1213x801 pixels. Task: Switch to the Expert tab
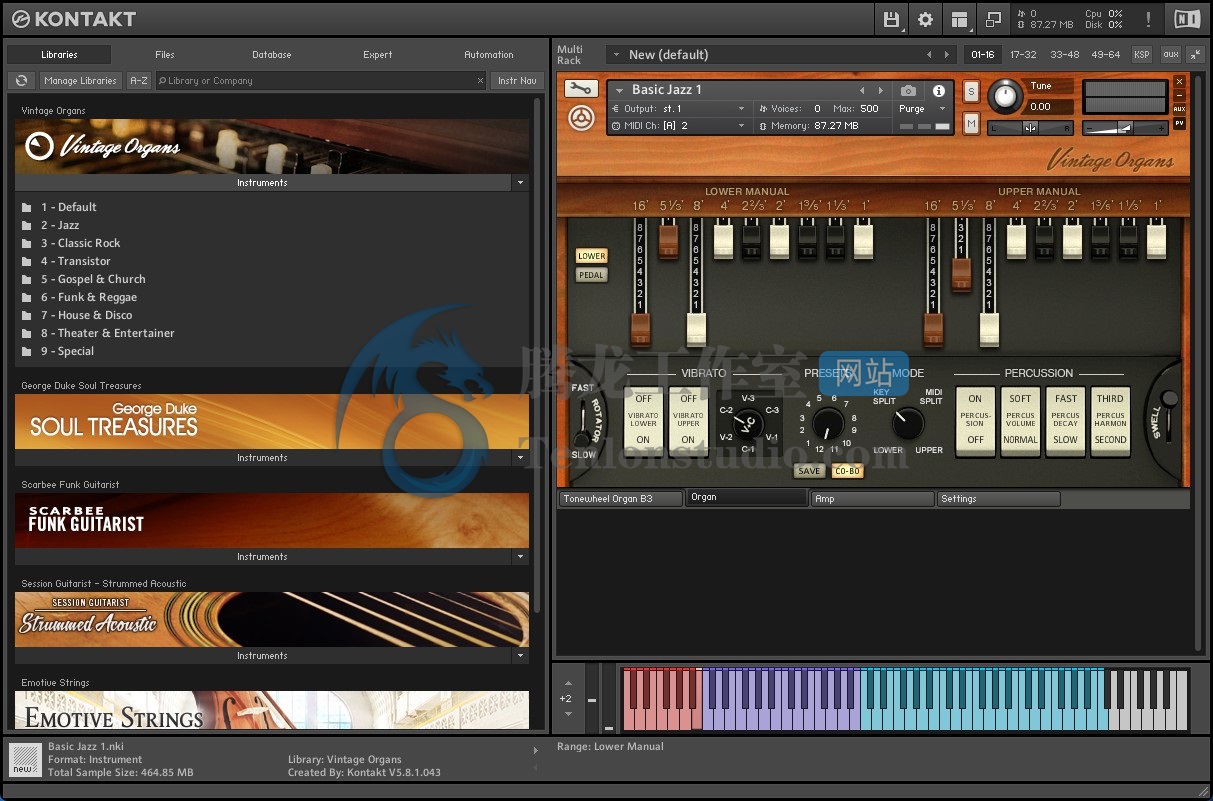[378, 55]
